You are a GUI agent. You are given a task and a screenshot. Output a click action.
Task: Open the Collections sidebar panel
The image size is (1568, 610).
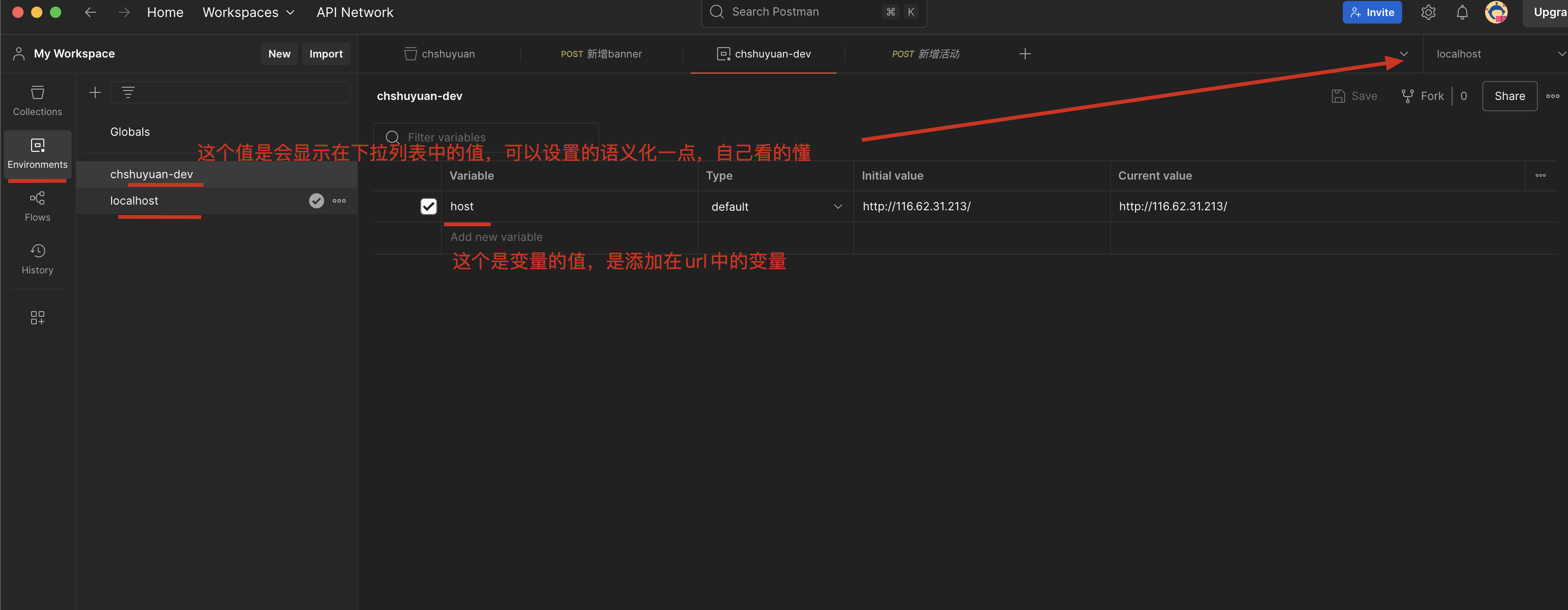[37, 100]
